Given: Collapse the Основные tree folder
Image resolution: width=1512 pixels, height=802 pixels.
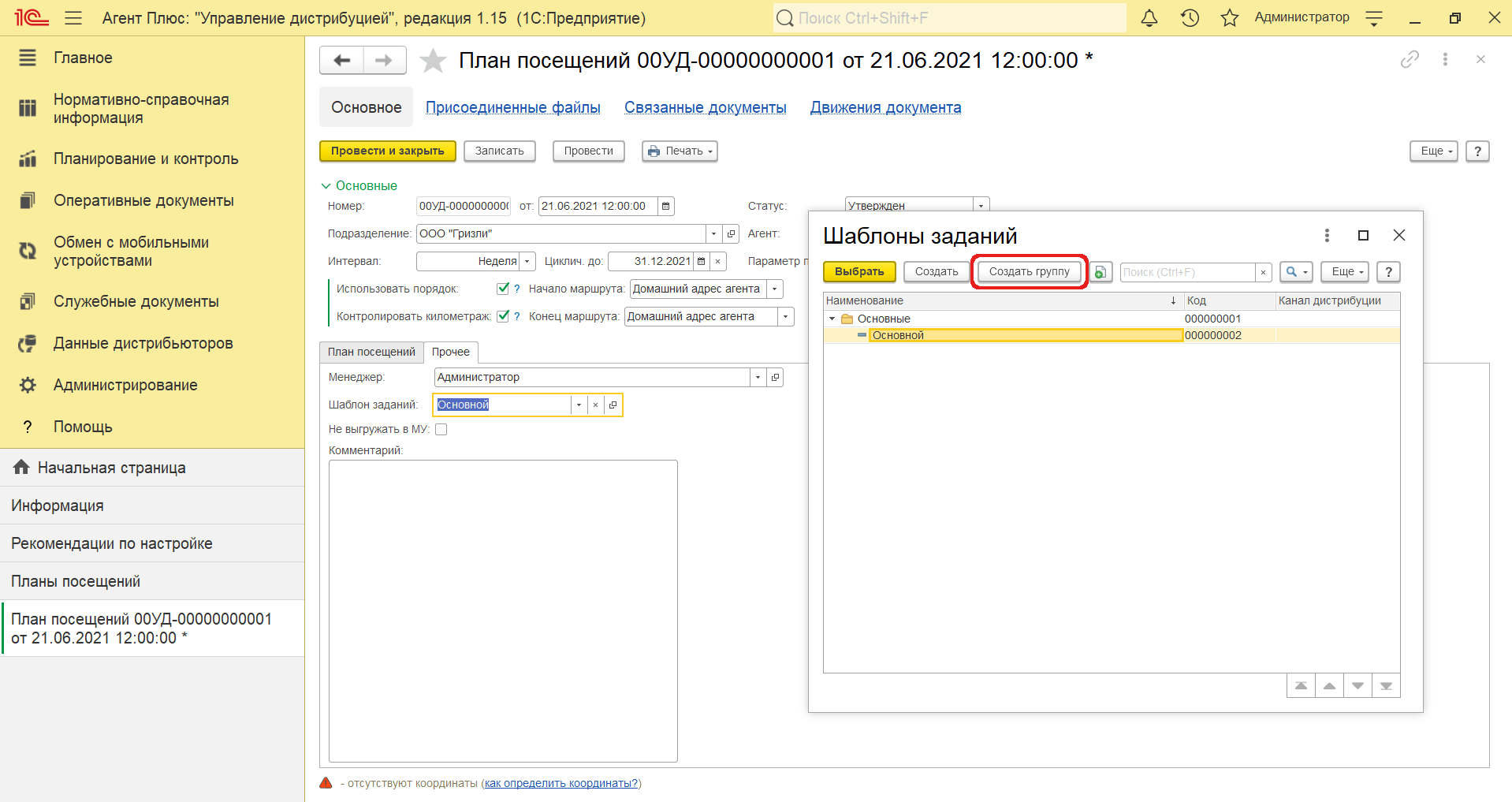Looking at the screenshot, I should tap(832, 319).
